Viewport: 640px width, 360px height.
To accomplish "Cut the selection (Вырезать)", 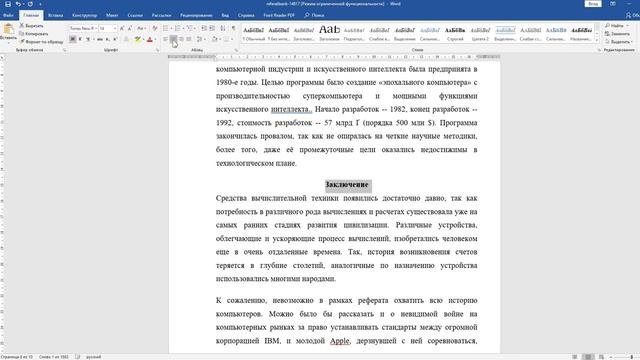I will pos(31,26).
